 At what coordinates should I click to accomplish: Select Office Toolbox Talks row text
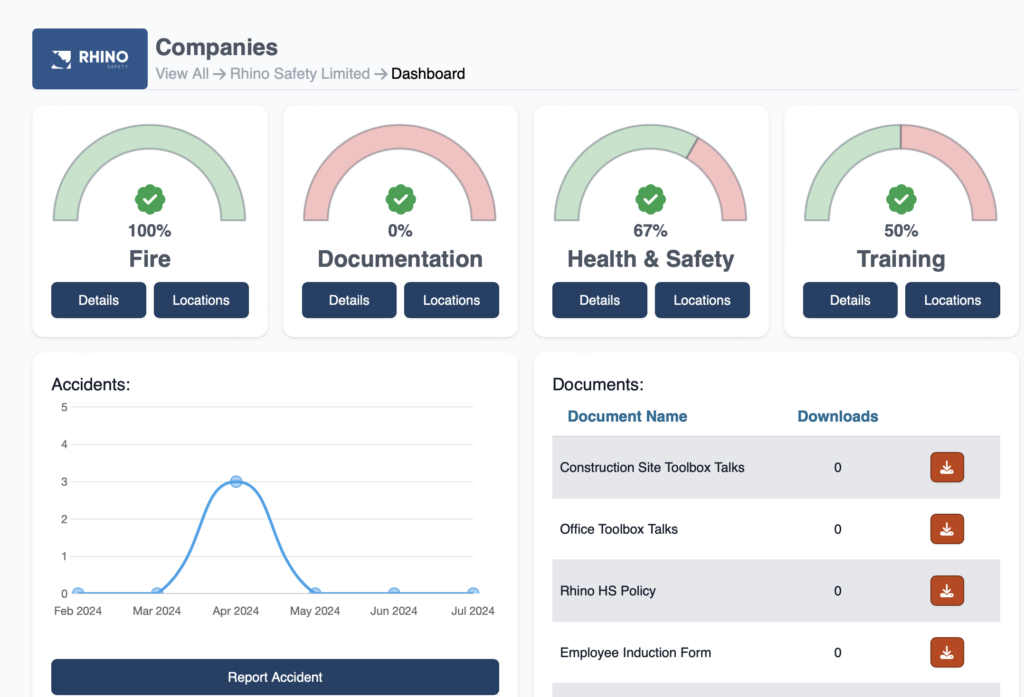(x=618, y=529)
